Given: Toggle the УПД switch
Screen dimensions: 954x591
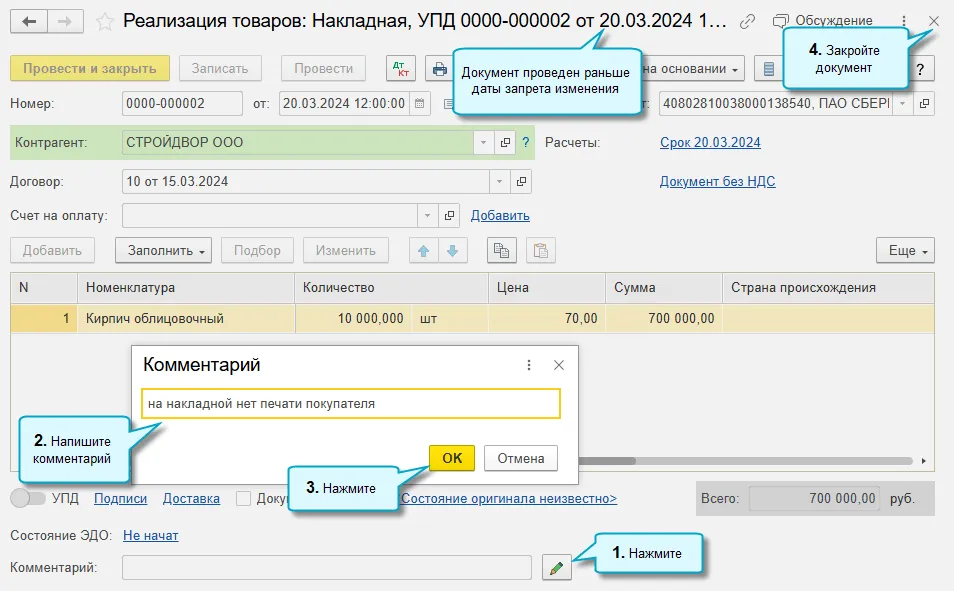Looking at the screenshot, I should click(x=28, y=498).
